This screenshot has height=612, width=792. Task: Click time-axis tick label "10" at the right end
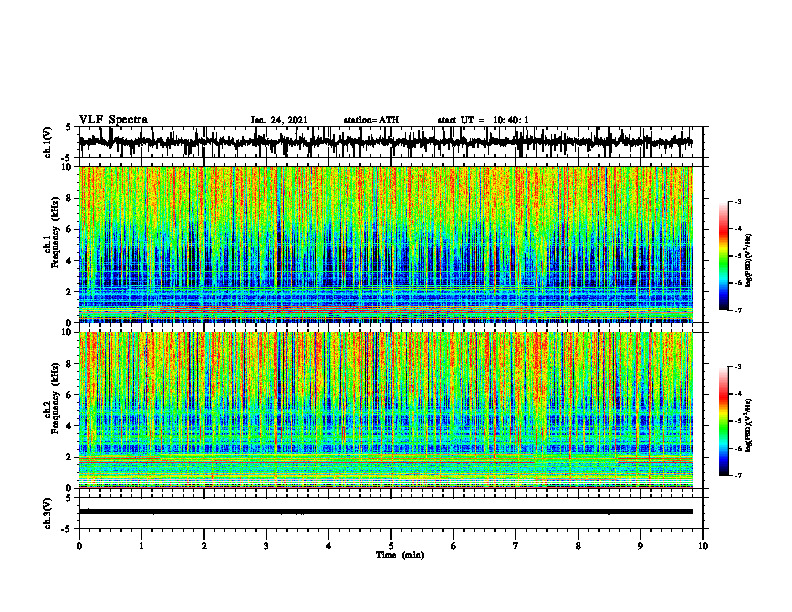click(703, 546)
